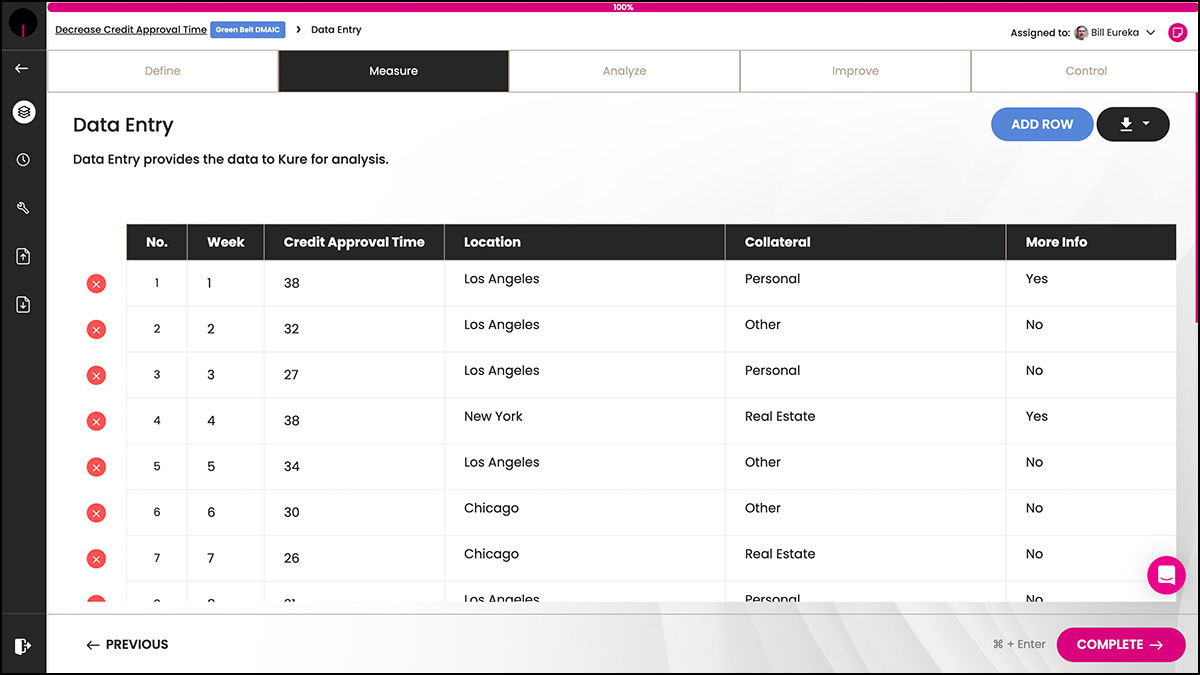Delete row 6 for Chicago entry
The height and width of the screenshot is (675, 1200).
tap(96, 513)
